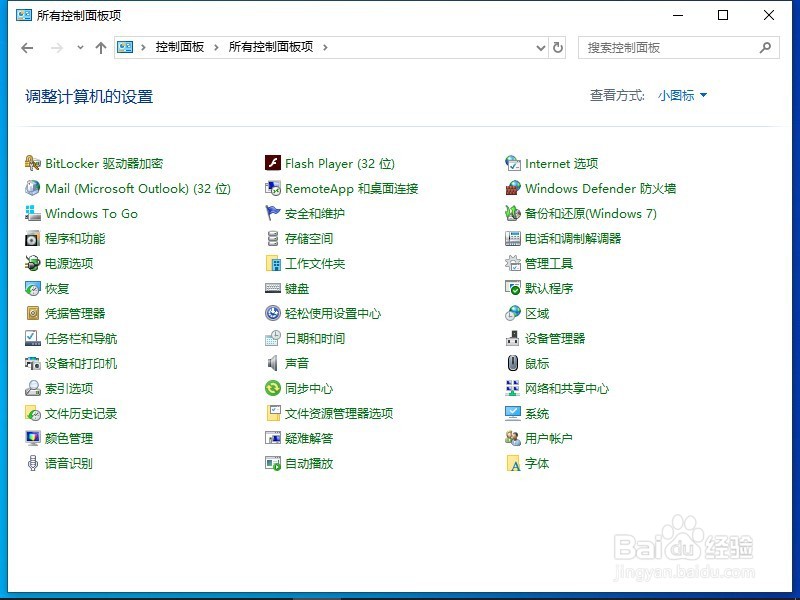The image size is (800, 600).
Task: Click the 网络和共享中心 link
Action: pos(567,388)
